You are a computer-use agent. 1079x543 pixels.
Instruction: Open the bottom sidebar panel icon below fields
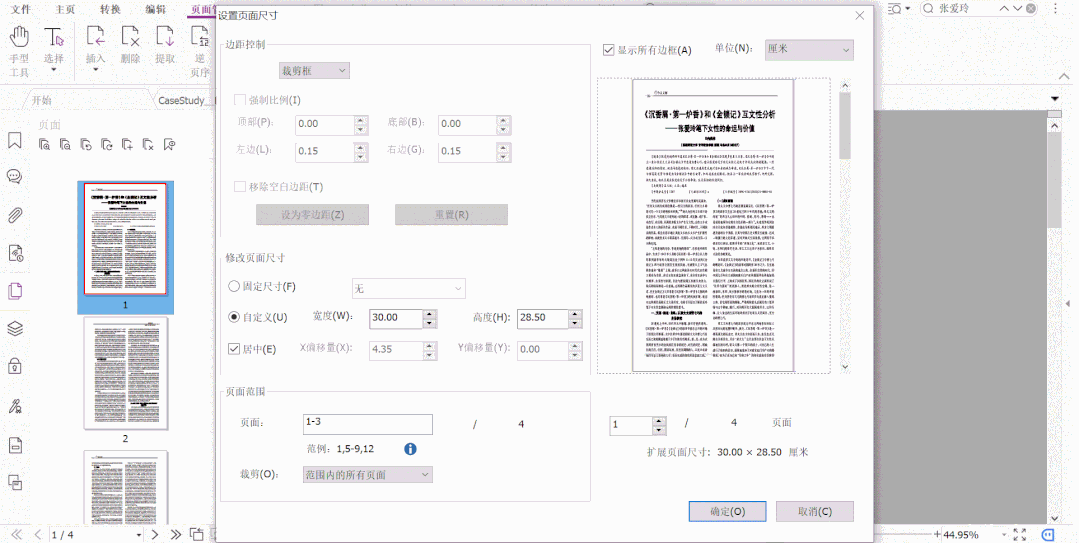point(14,482)
